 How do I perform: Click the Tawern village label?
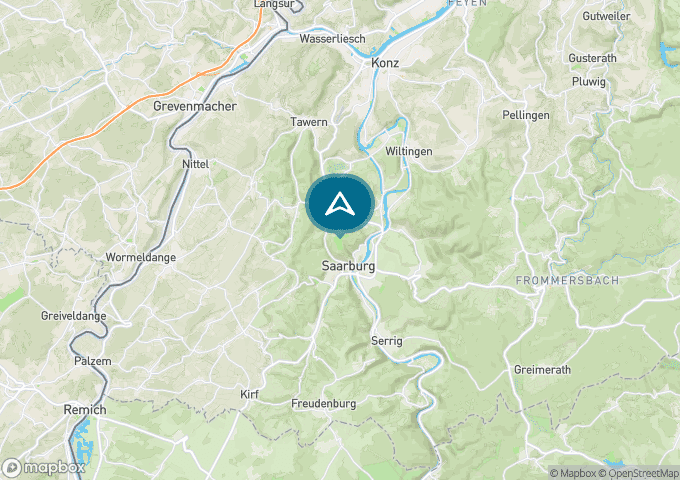click(309, 122)
